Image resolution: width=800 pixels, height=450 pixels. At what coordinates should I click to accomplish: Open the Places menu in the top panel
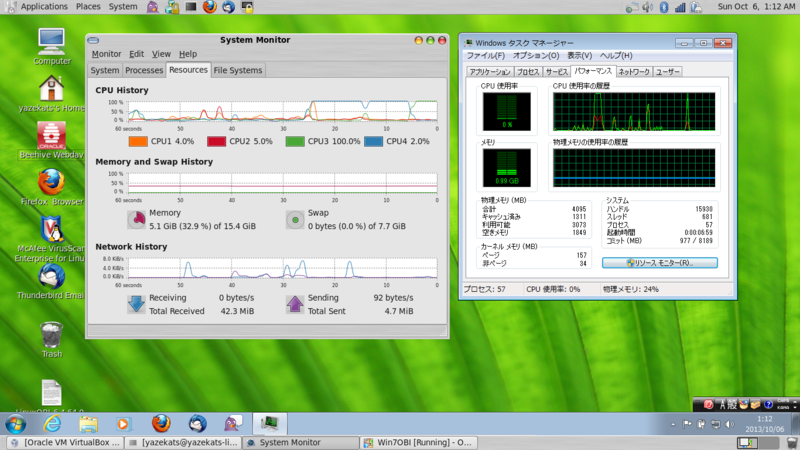[88, 7]
